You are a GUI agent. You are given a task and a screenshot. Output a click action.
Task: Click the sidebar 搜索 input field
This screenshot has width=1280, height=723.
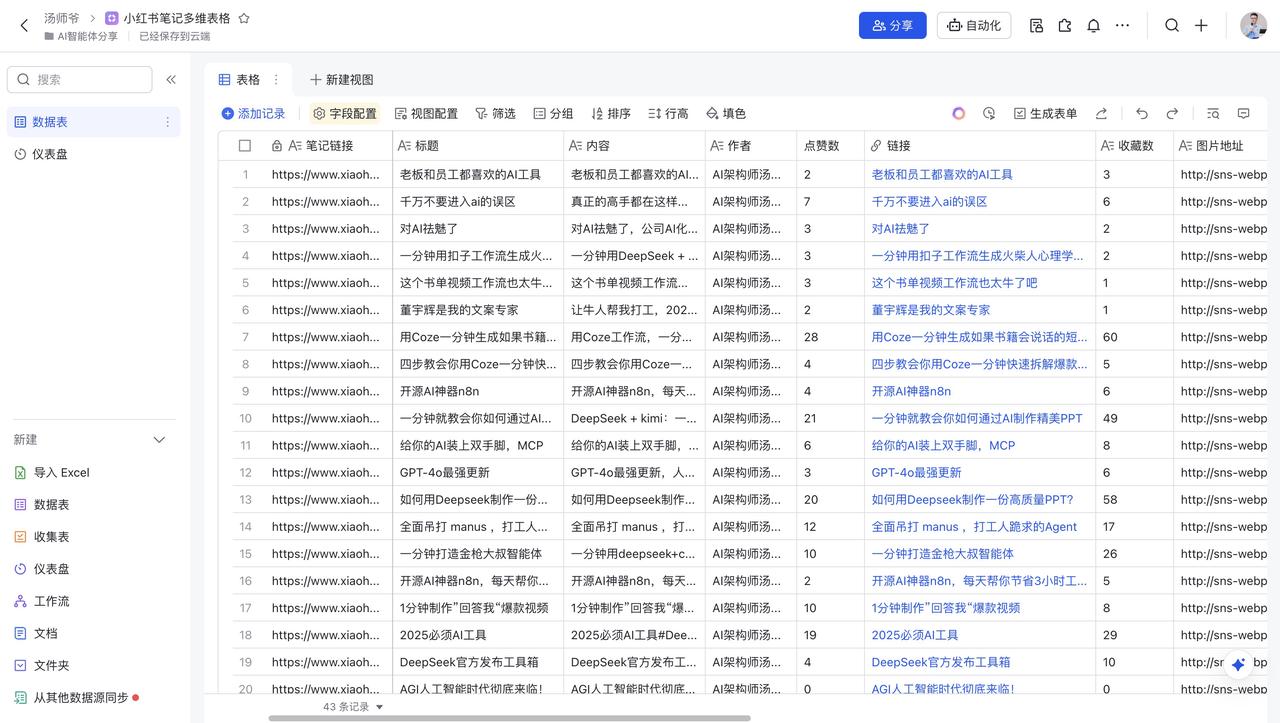80,80
